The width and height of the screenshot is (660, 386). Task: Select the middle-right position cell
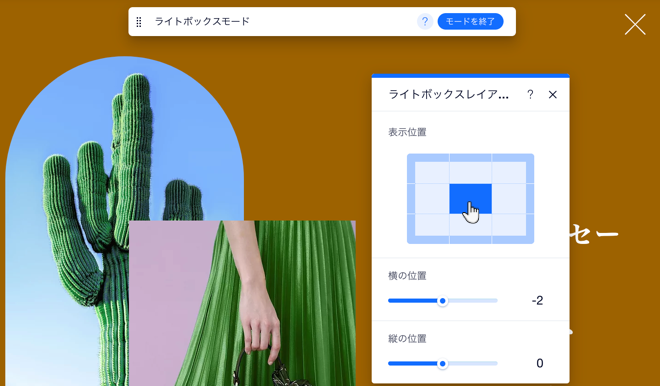(x=513, y=199)
